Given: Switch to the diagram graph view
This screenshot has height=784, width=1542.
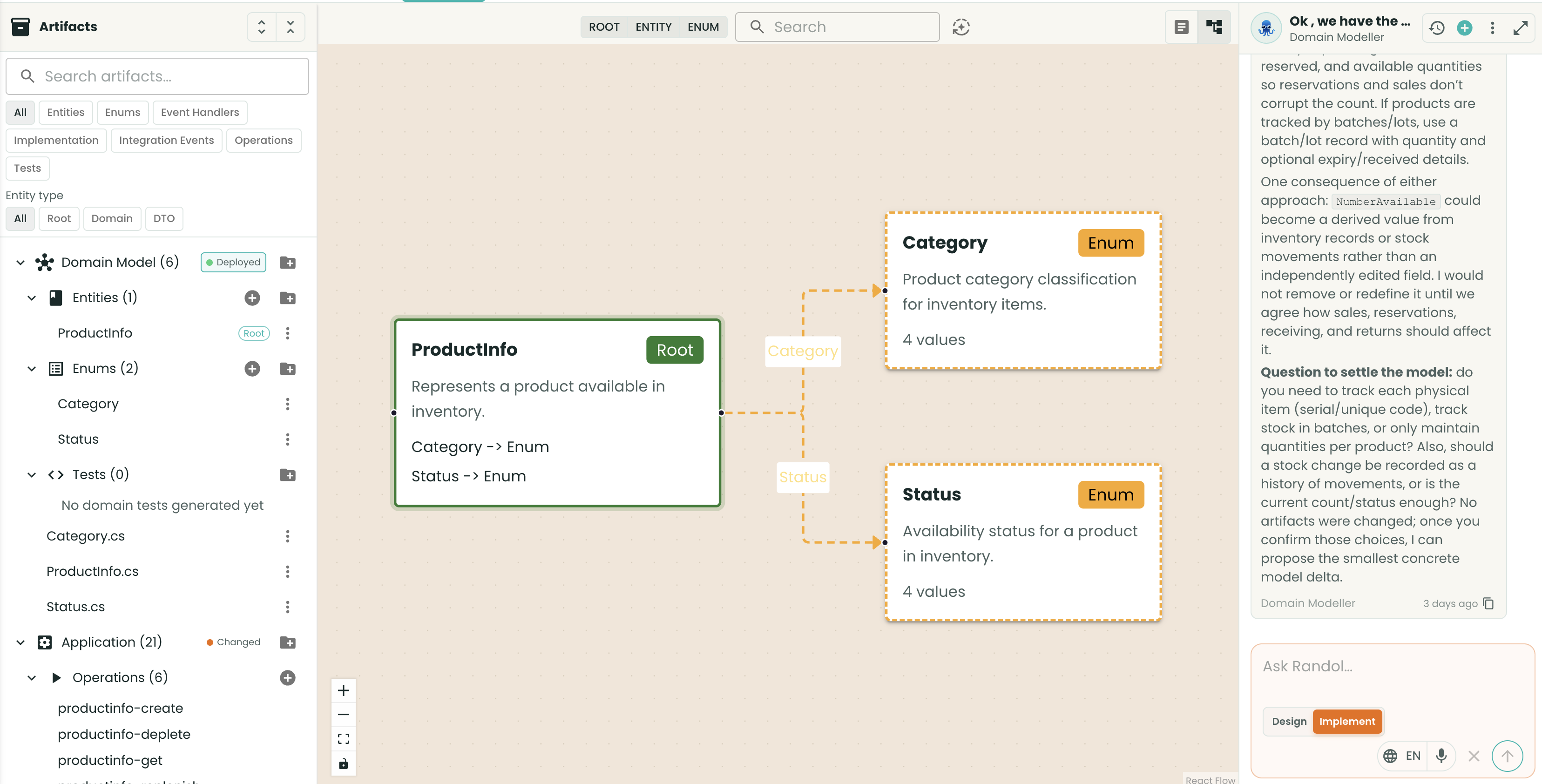Looking at the screenshot, I should point(1214,27).
